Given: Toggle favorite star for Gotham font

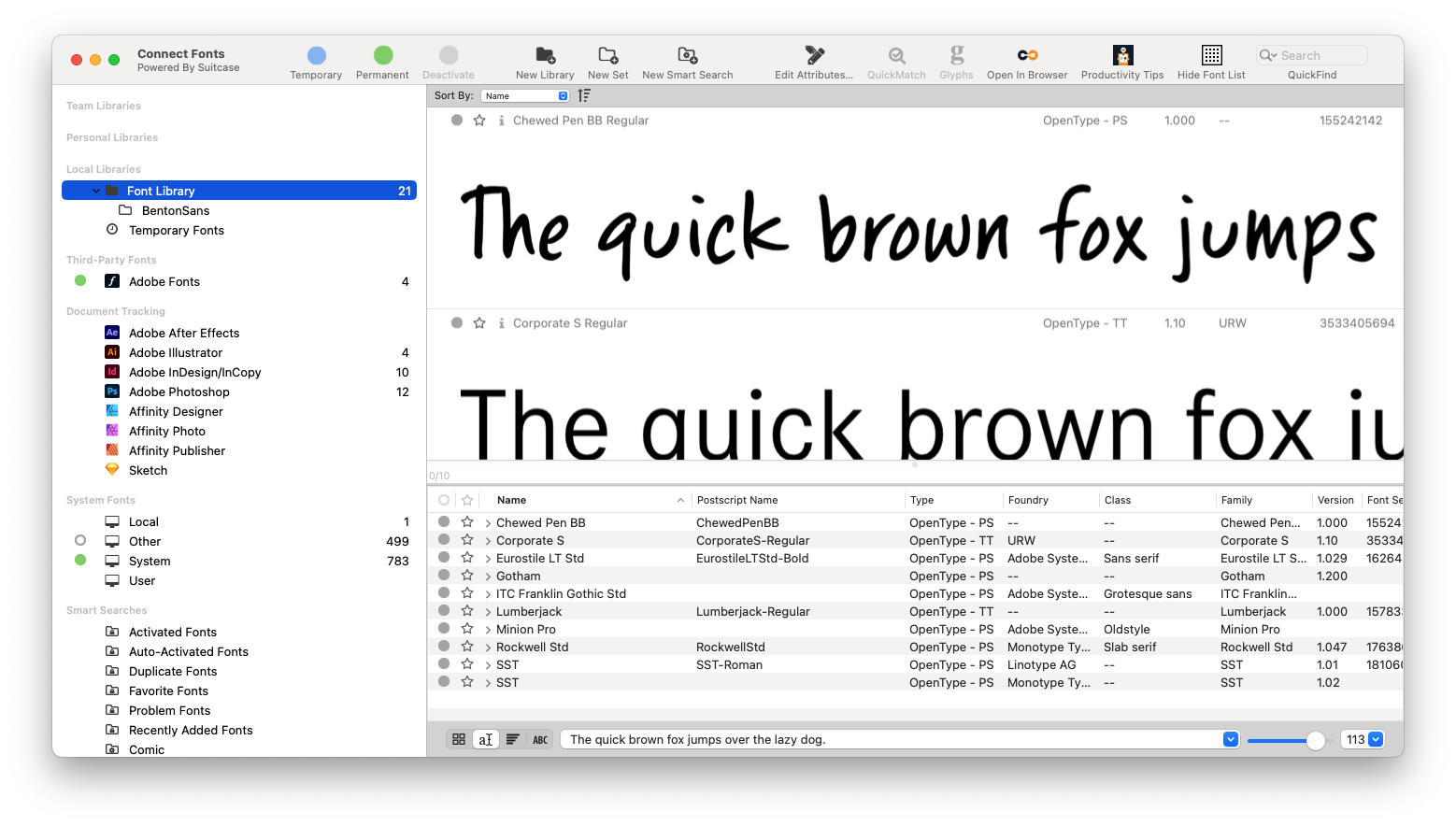Looking at the screenshot, I should click(x=467, y=576).
